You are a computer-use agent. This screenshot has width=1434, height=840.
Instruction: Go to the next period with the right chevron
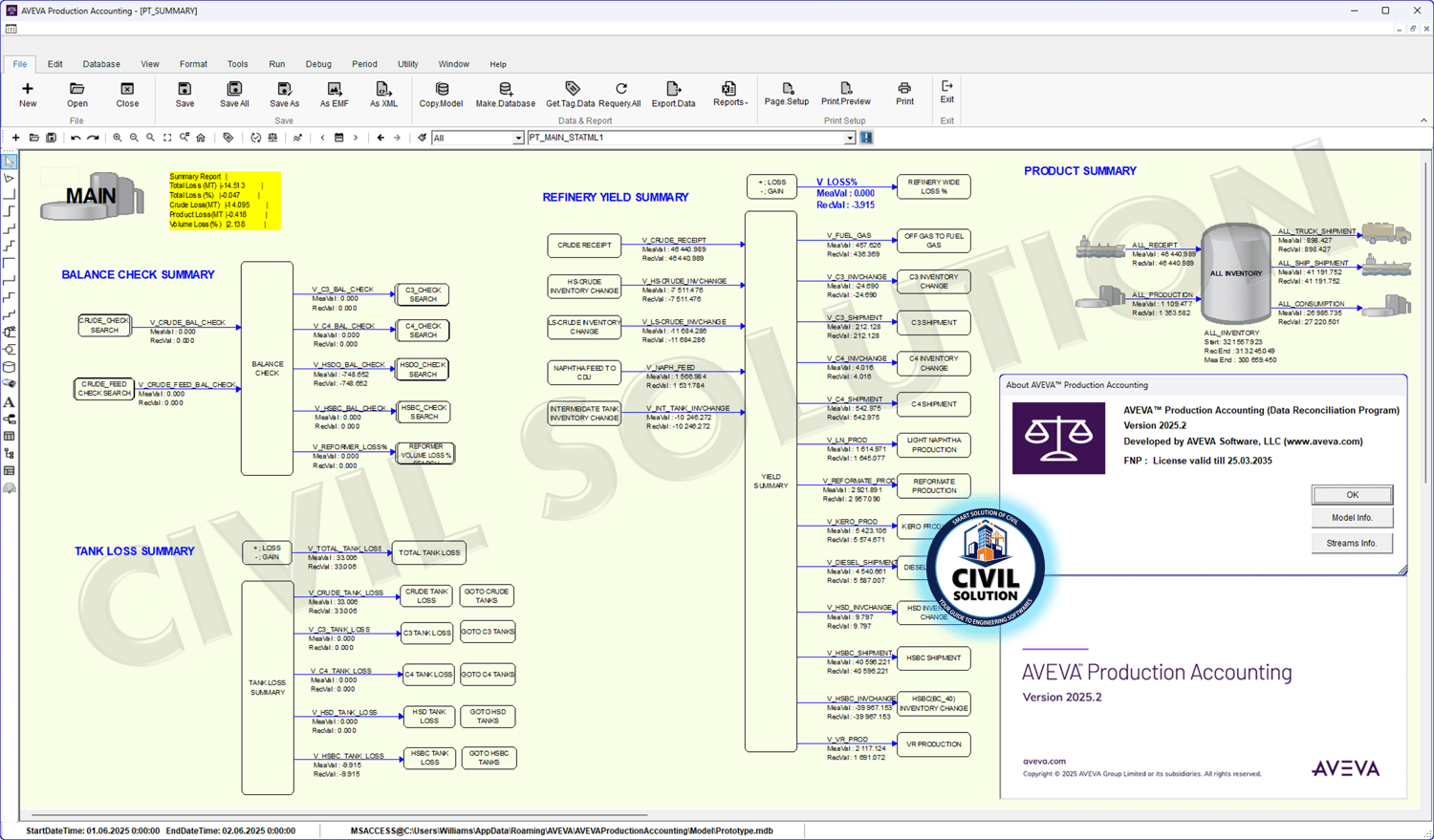[356, 138]
